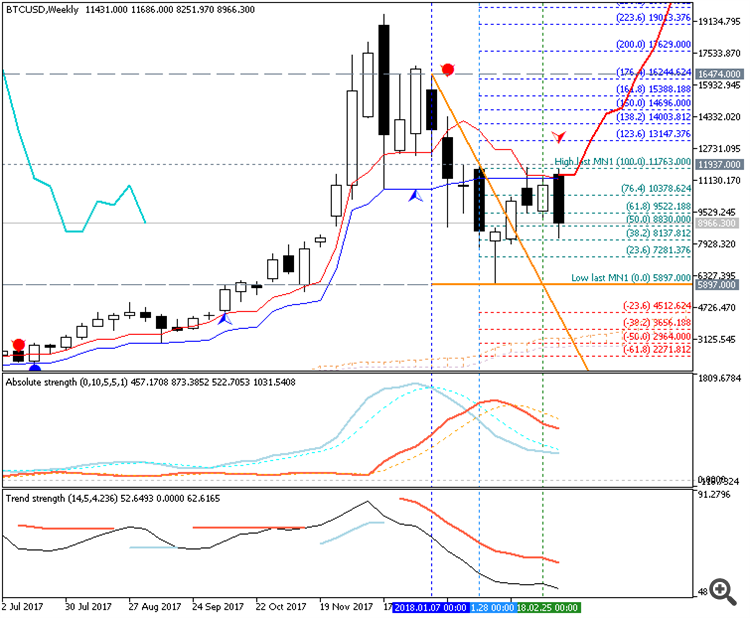
Task: Click the red sell dot at July 2017
Action: click(19, 344)
